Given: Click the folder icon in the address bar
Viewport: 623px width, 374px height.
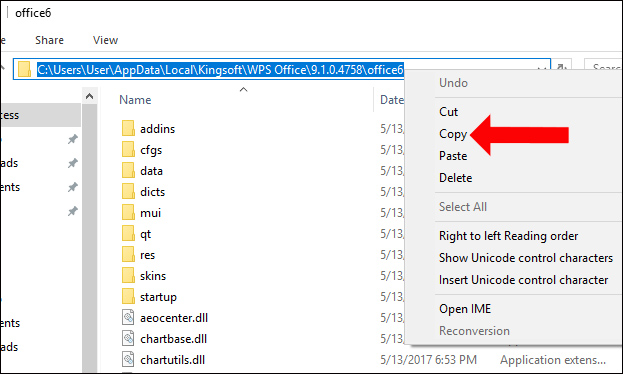Looking at the screenshot, I should click(x=24, y=69).
